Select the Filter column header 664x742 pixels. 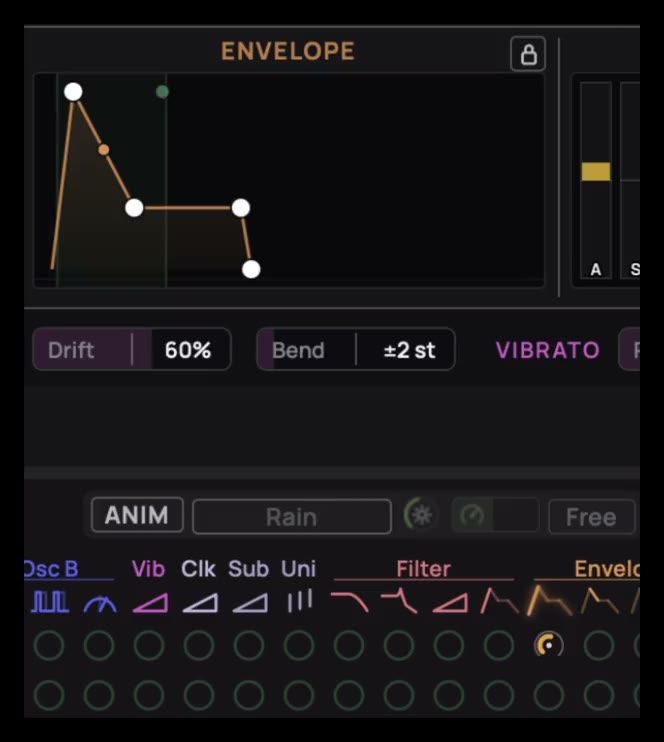pos(424,569)
